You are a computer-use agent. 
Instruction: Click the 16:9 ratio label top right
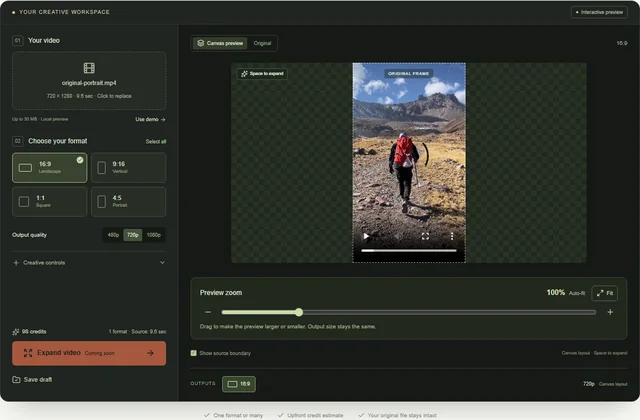[622, 43]
